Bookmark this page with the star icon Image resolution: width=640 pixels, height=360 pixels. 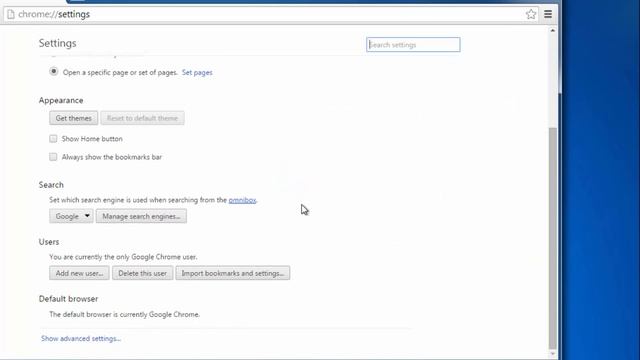tap(531, 14)
